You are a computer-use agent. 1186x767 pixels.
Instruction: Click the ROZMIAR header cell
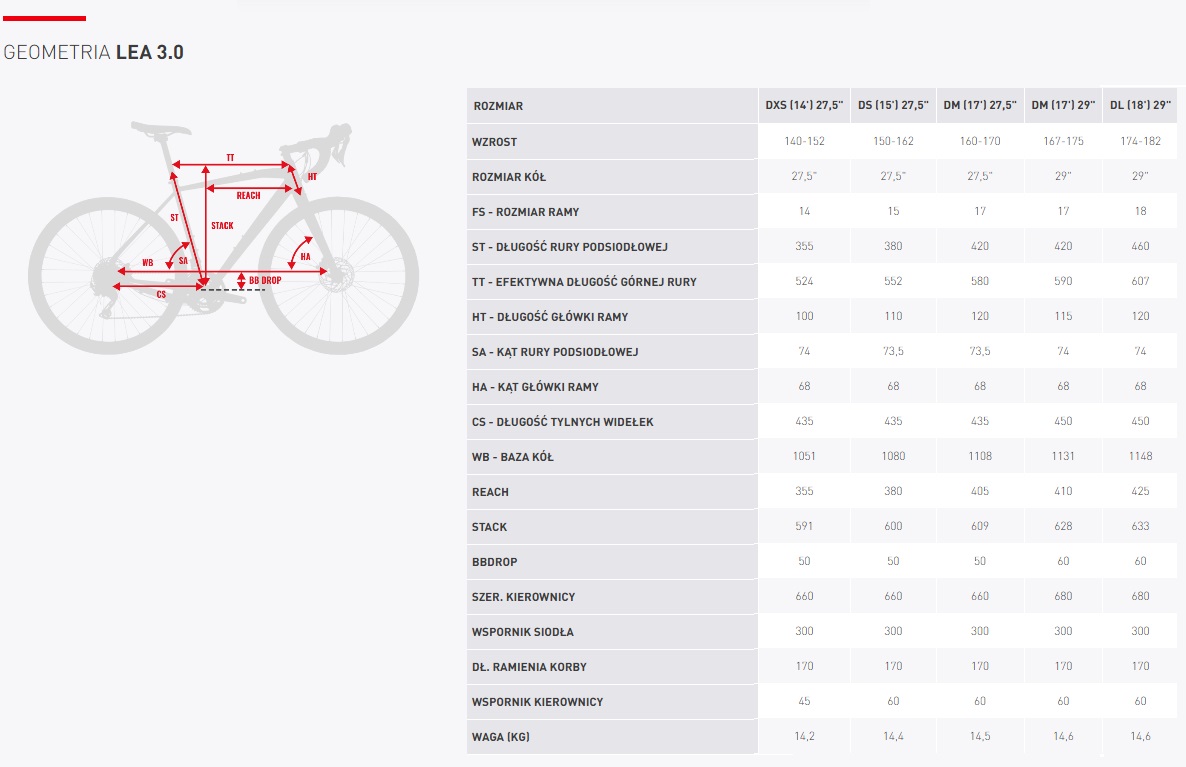(498, 106)
